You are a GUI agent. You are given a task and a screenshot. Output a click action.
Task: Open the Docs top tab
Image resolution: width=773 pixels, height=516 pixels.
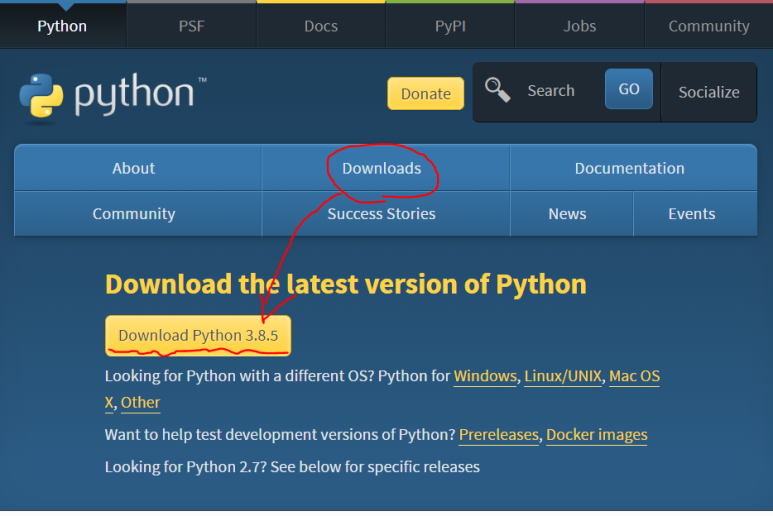(x=321, y=26)
